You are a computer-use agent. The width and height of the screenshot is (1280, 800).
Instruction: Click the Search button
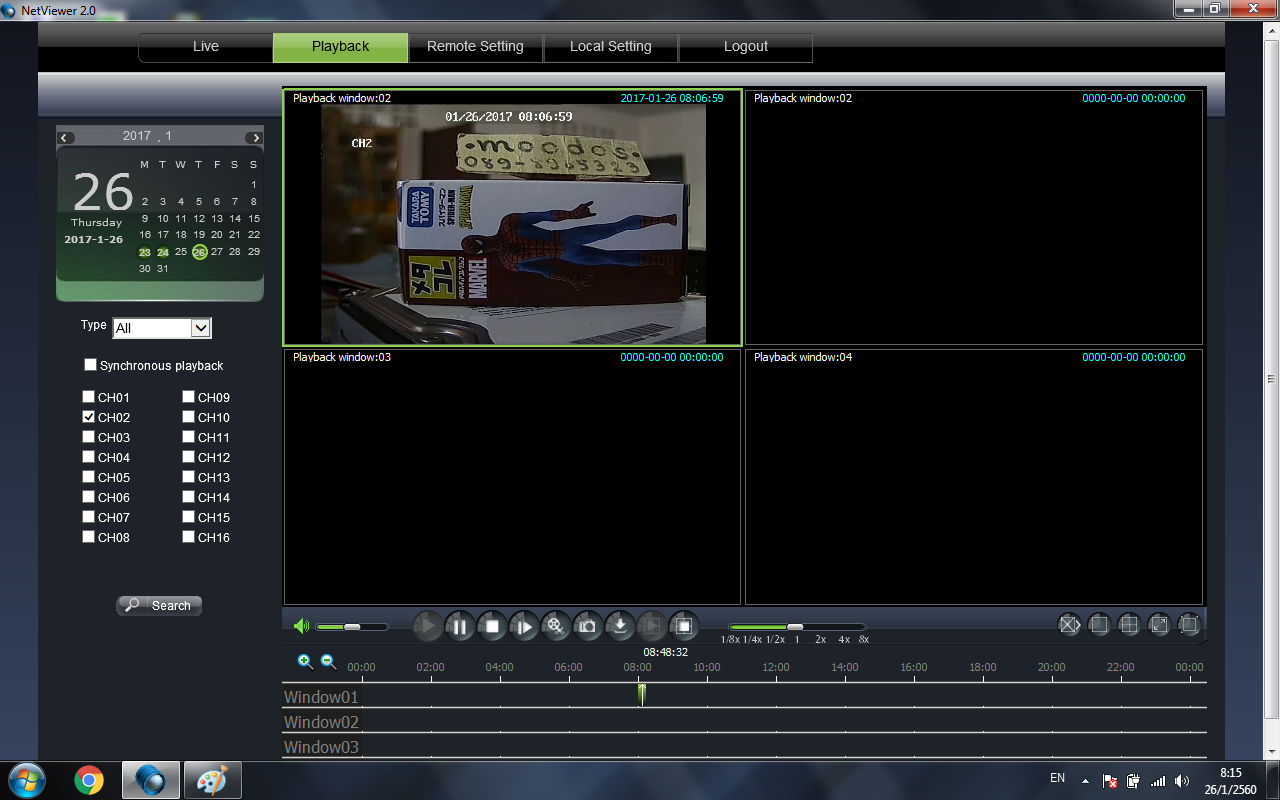[x=159, y=605]
